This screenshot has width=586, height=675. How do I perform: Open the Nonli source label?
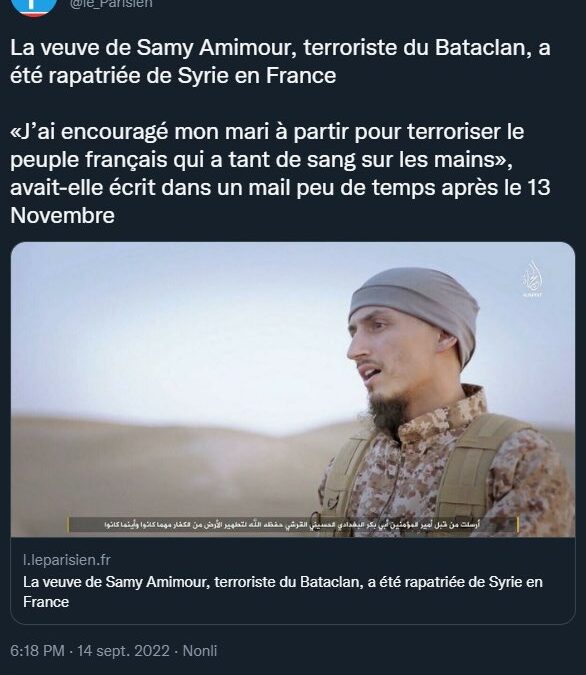(x=199, y=650)
